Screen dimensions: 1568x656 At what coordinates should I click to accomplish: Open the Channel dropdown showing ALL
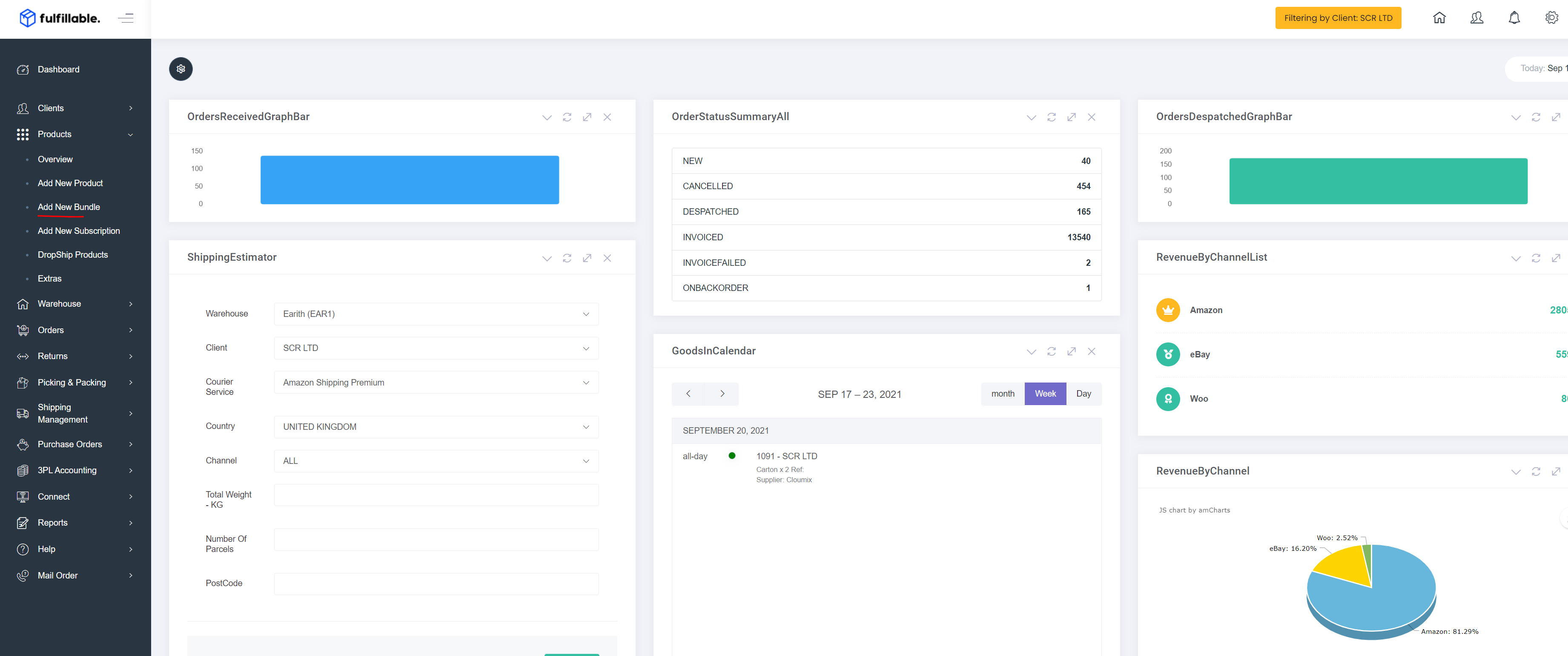[x=436, y=461]
